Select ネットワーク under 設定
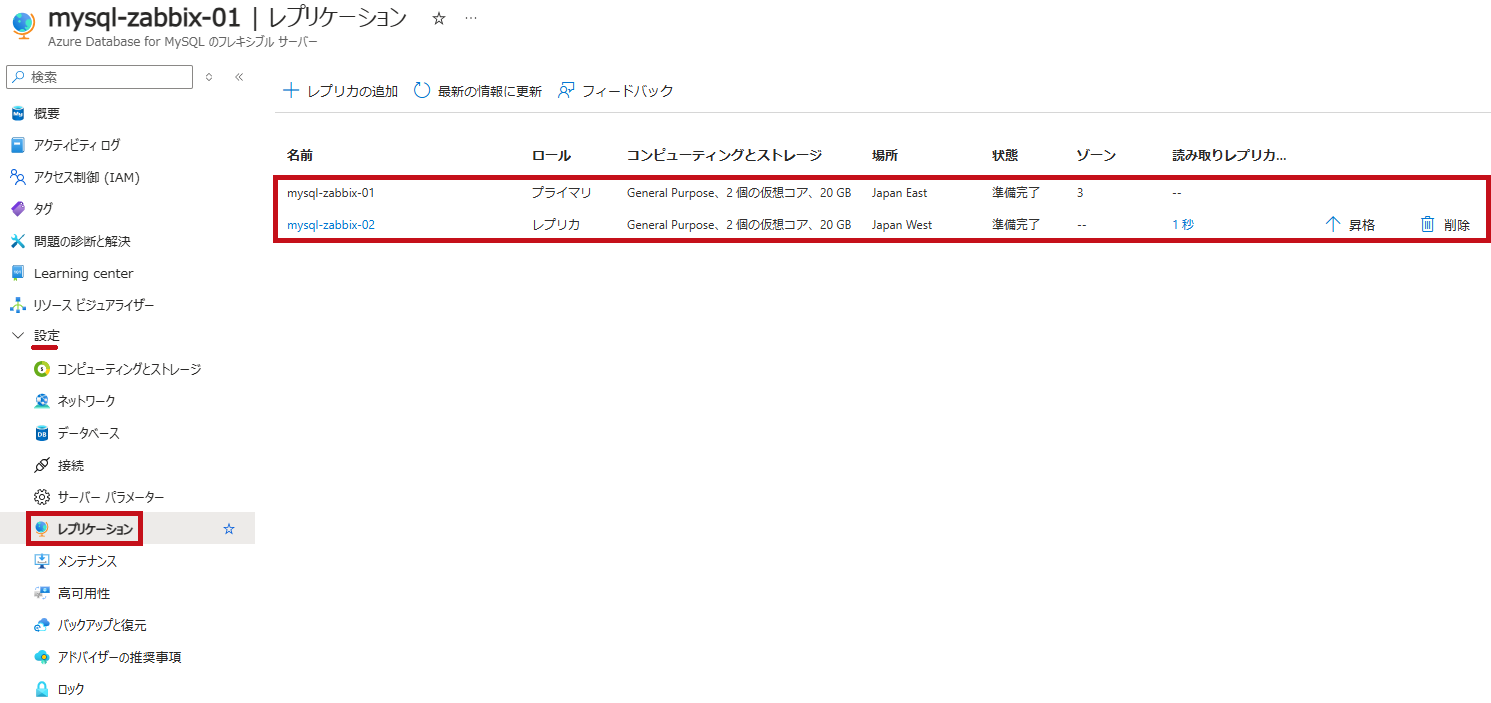 [x=87, y=401]
